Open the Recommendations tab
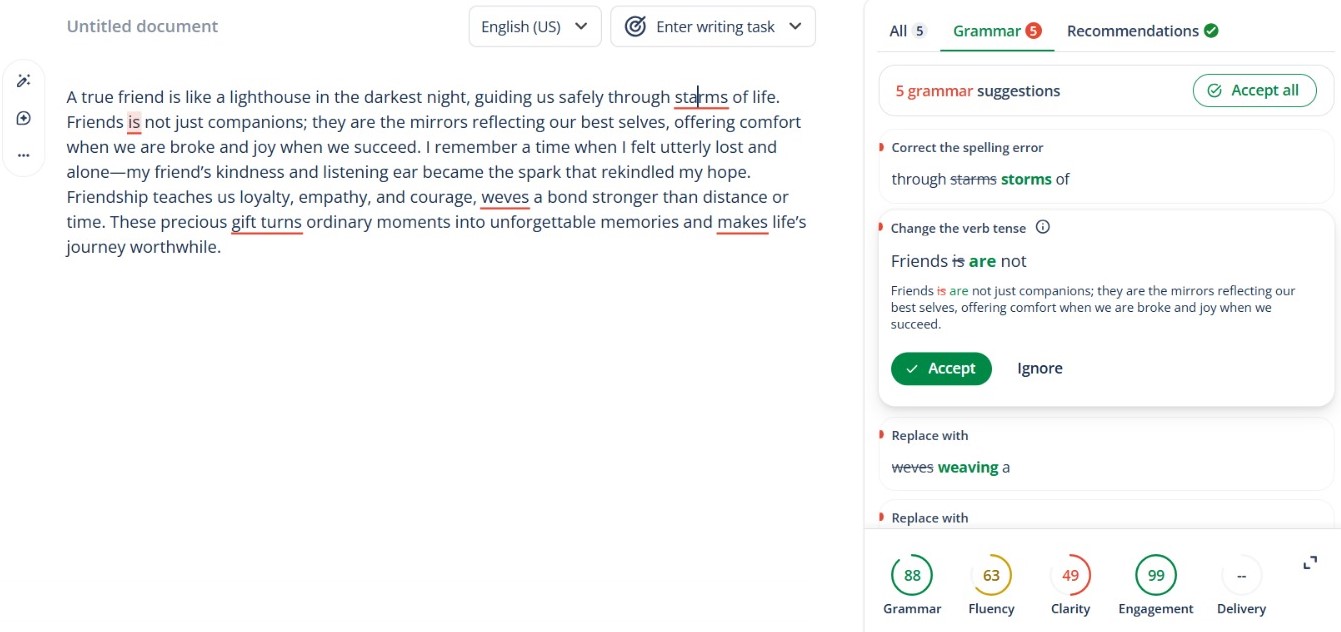Image resolution: width=1341 pixels, height=632 pixels. pyautogui.click(x=1133, y=31)
